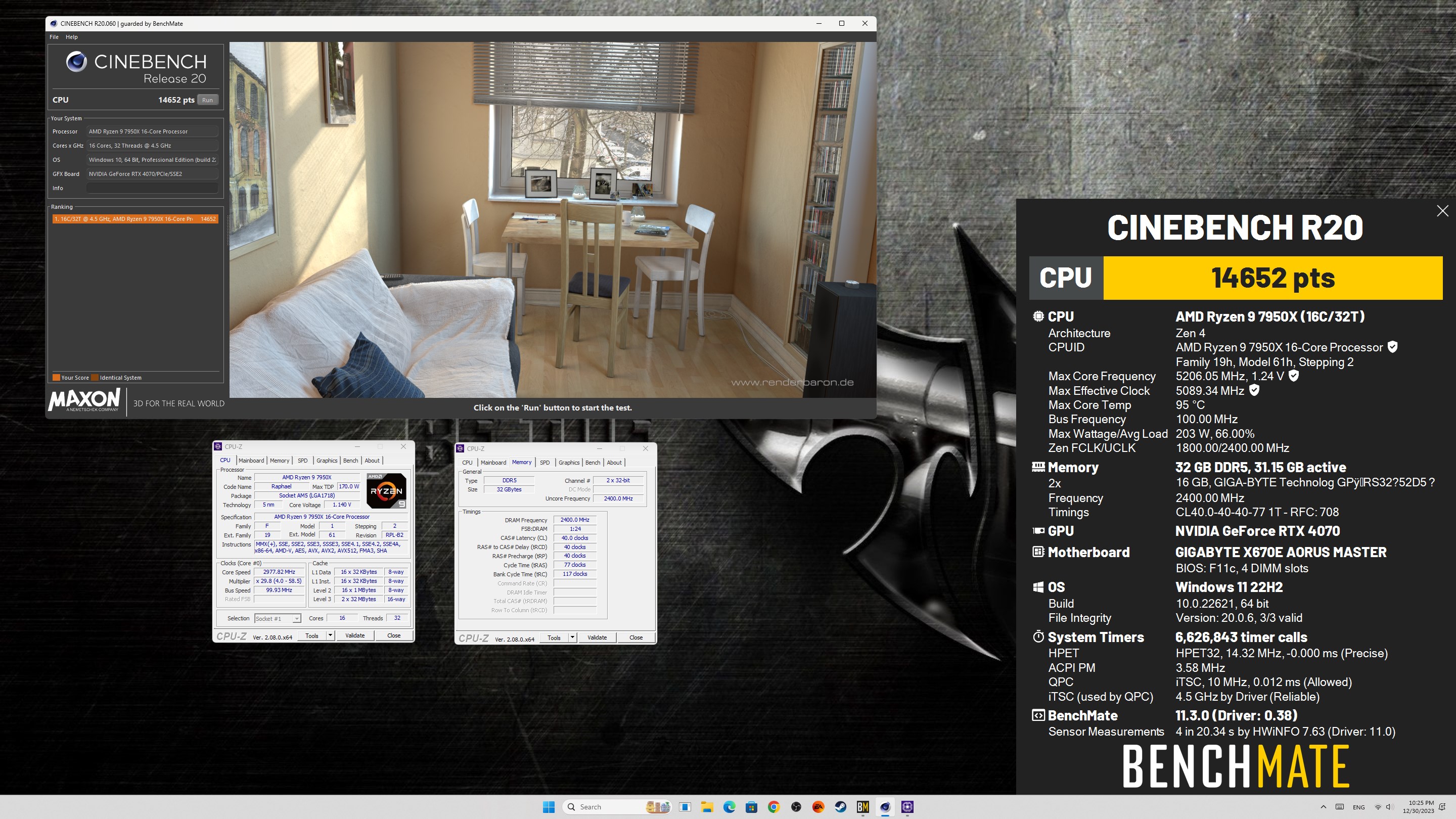
Task: Click the DRAM Frequency value 2400.0 MHz
Action: click(x=575, y=520)
